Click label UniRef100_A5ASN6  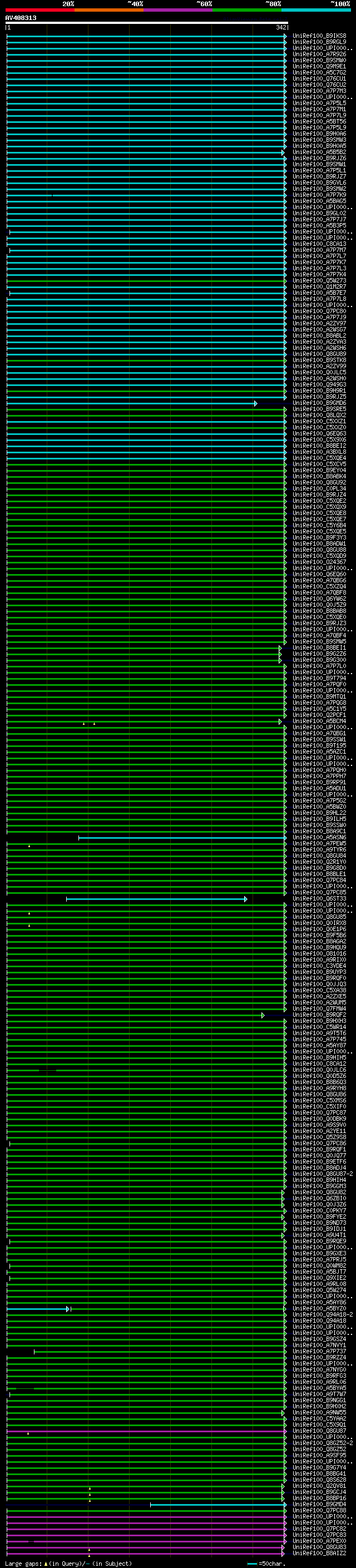(x=319, y=838)
